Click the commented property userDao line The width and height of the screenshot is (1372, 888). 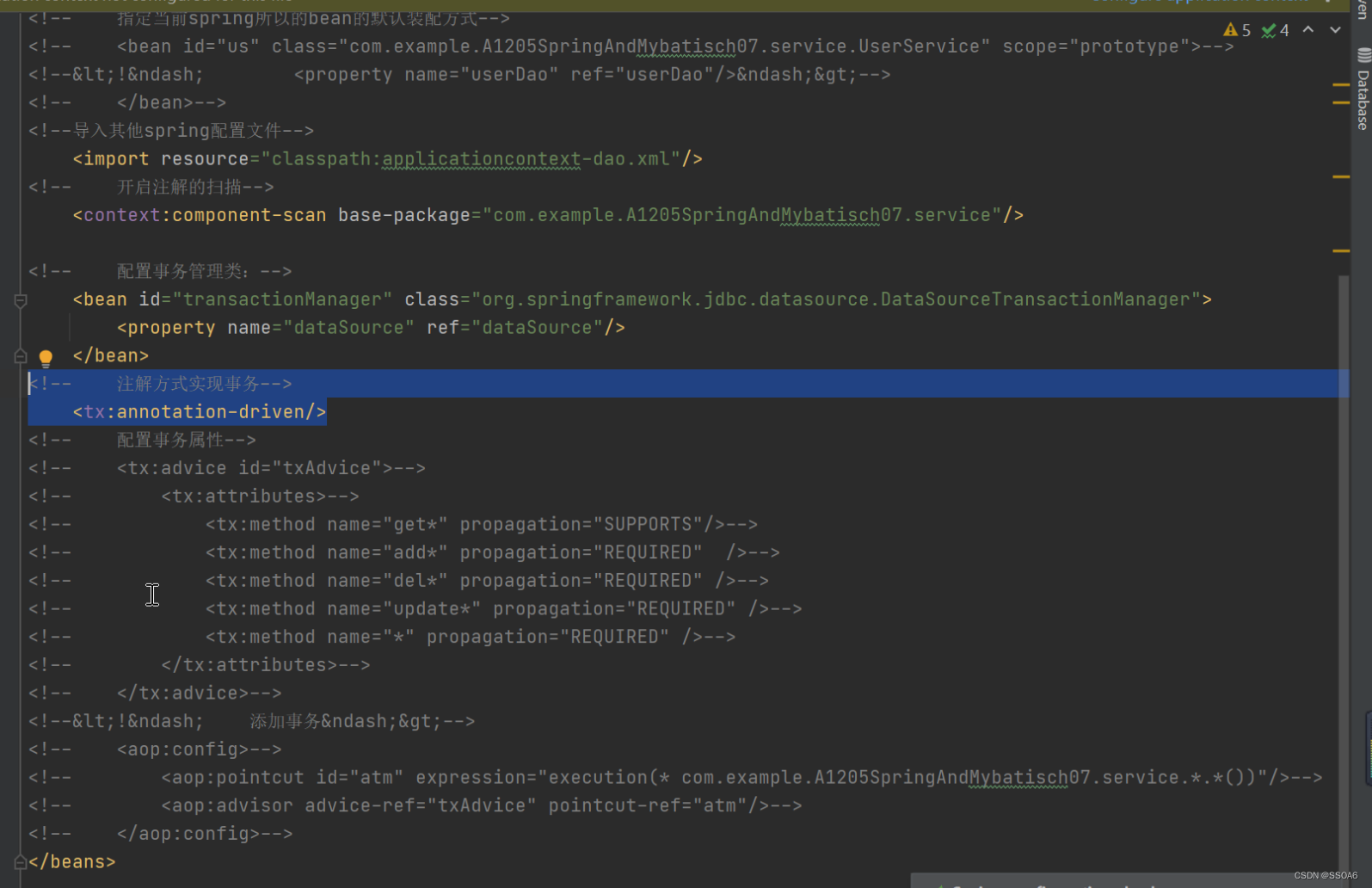tap(459, 75)
